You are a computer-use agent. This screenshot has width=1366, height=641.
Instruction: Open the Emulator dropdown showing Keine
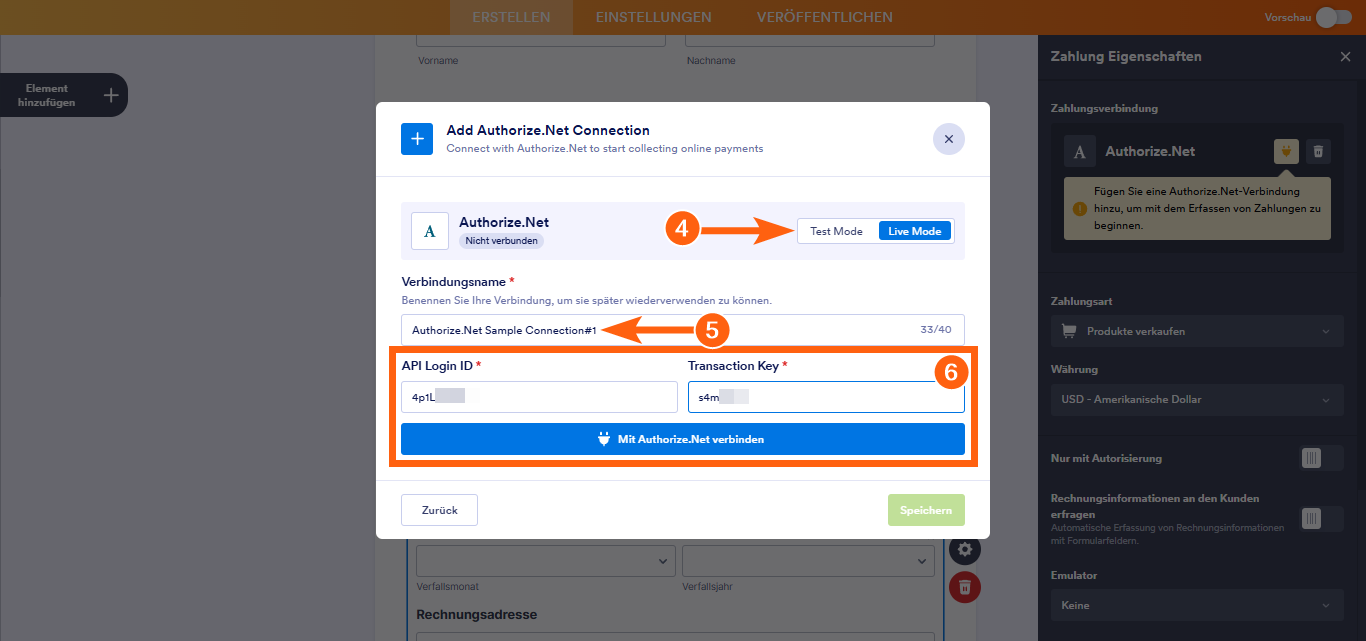coord(1197,605)
